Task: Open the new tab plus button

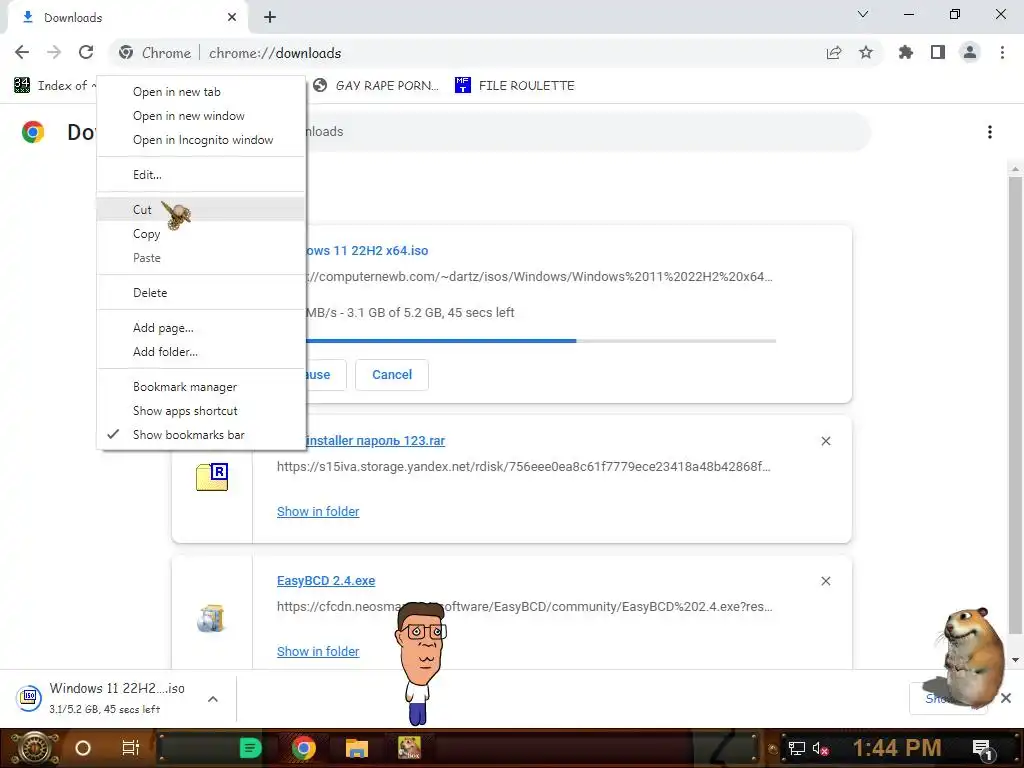Action: click(x=270, y=18)
